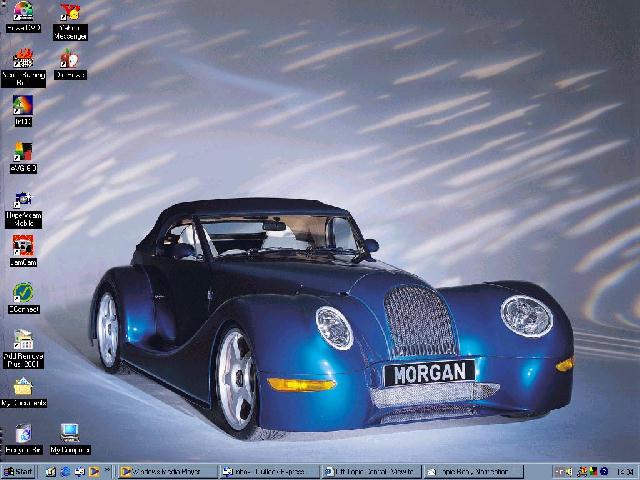Click the first quick launch icon beside Start
The image size is (640, 480).
[51, 472]
